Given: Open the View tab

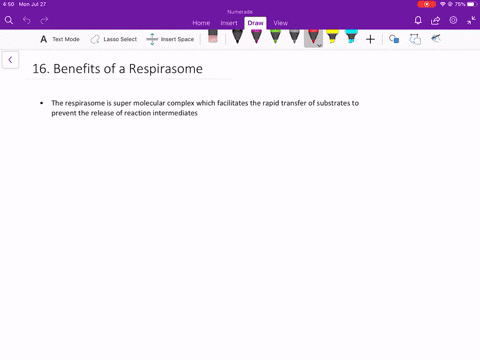Looking at the screenshot, I should coord(281,23).
